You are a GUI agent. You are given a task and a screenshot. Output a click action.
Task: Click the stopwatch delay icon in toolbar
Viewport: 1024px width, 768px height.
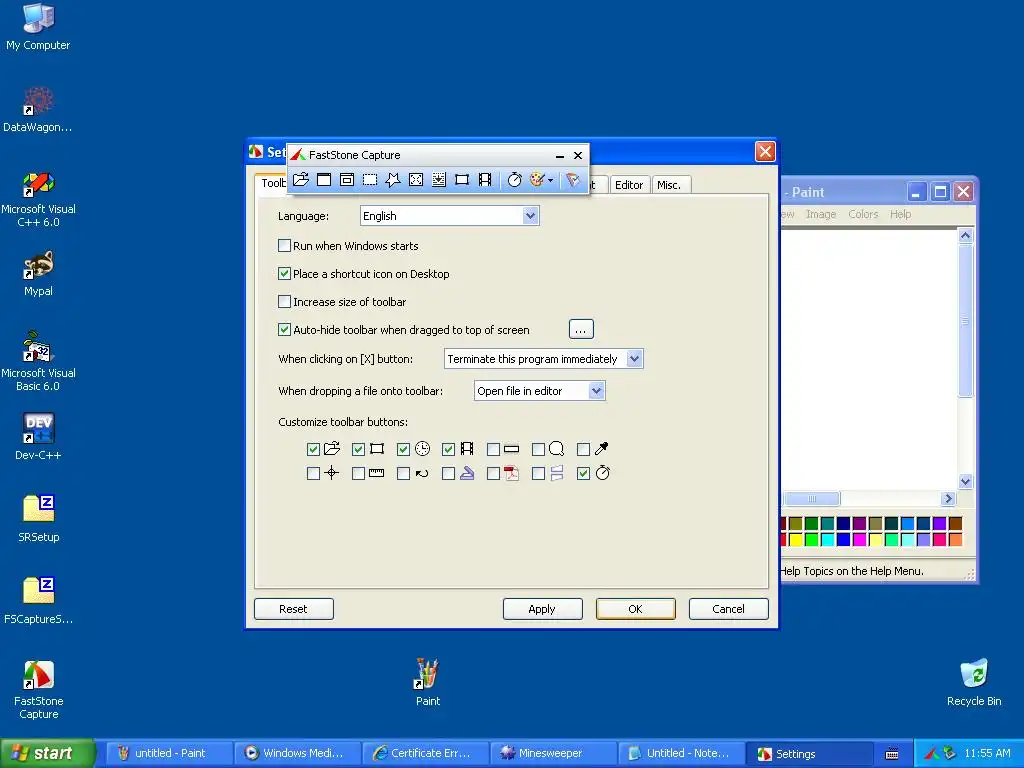click(x=515, y=180)
